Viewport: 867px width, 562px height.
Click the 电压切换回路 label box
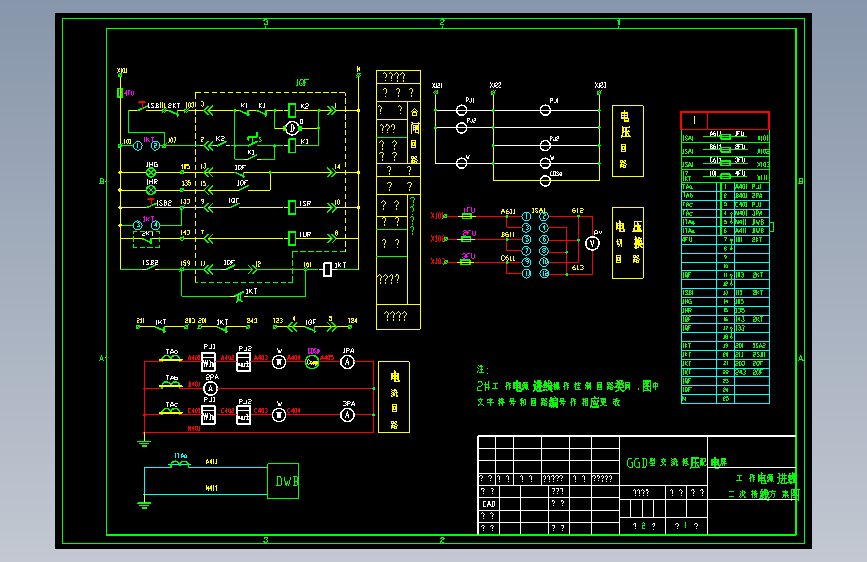628,243
